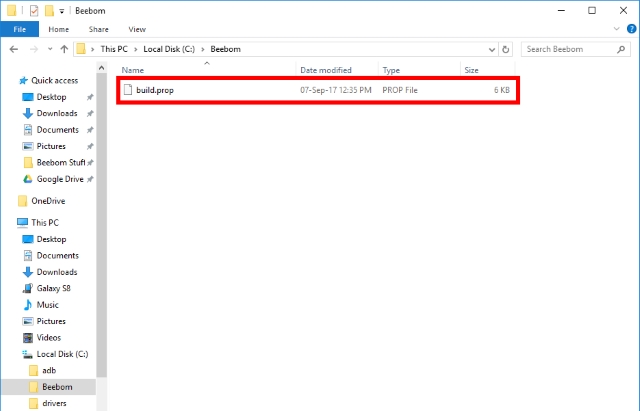640x411 pixels.
Task: Open the address bar history dropdown
Action: pyautogui.click(x=491, y=49)
